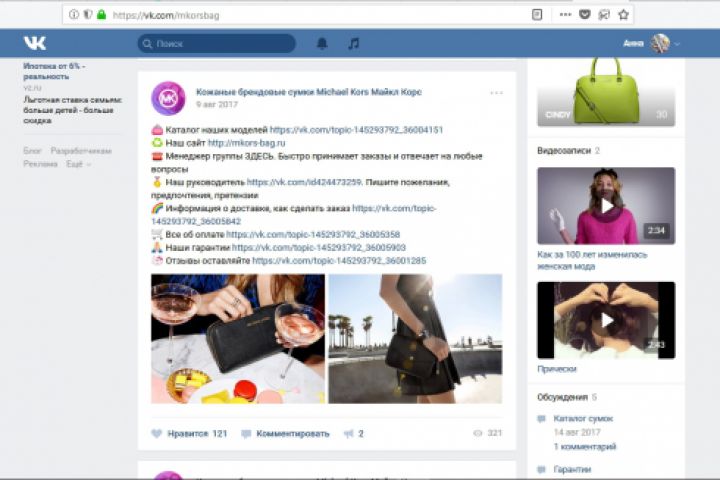
Task: Bookmark this page with the star icon
Action: 623,15
